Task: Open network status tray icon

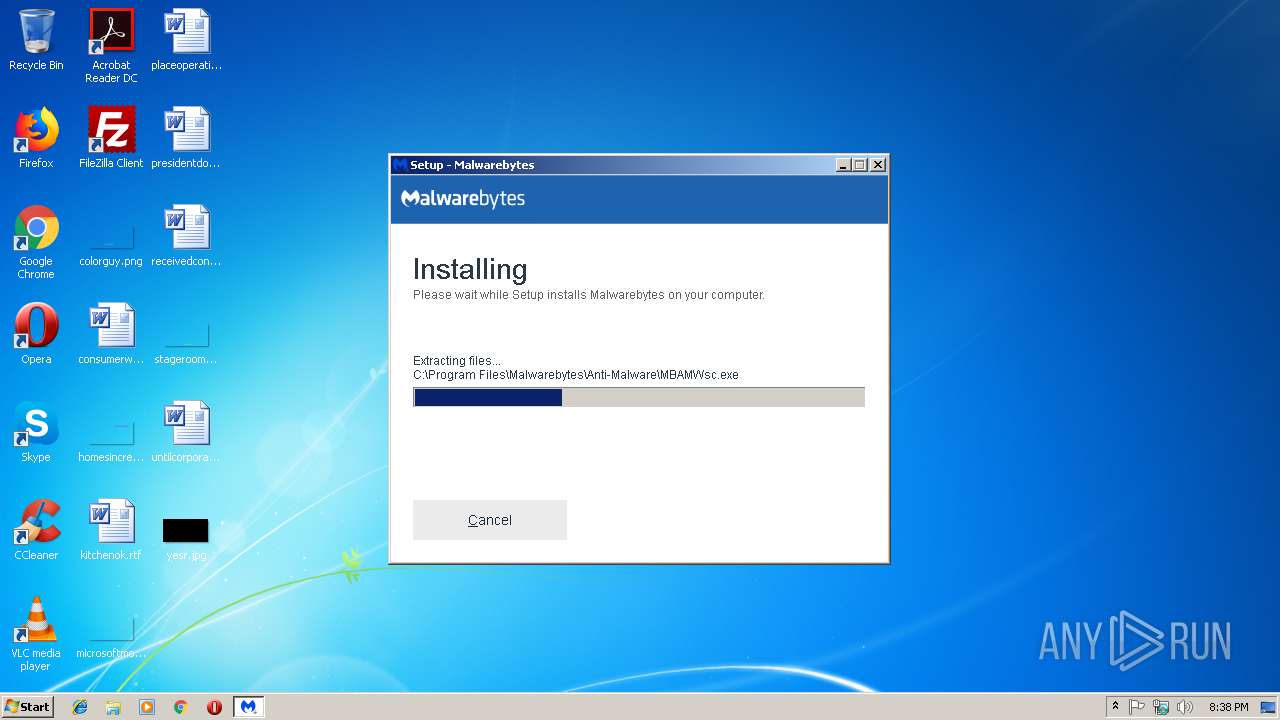Action: pos(1161,707)
